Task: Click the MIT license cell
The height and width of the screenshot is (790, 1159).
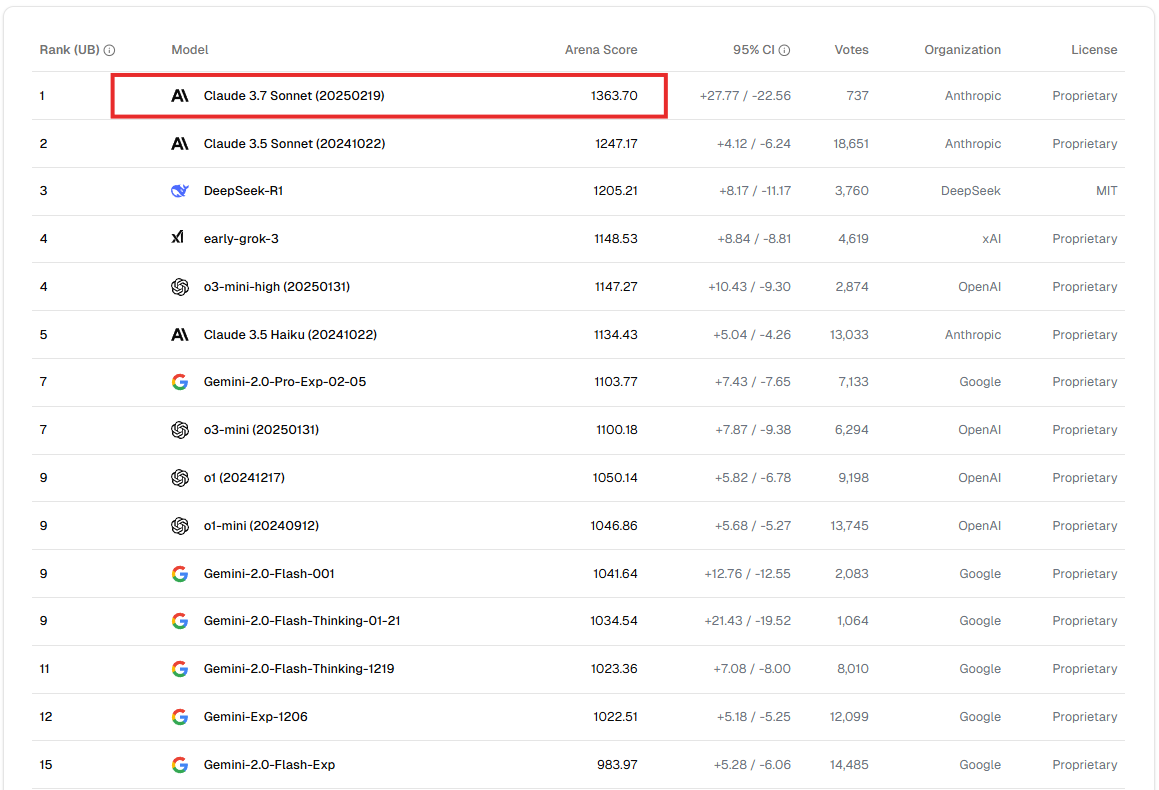Action: pyautogui.click(x=1107, y=191)
